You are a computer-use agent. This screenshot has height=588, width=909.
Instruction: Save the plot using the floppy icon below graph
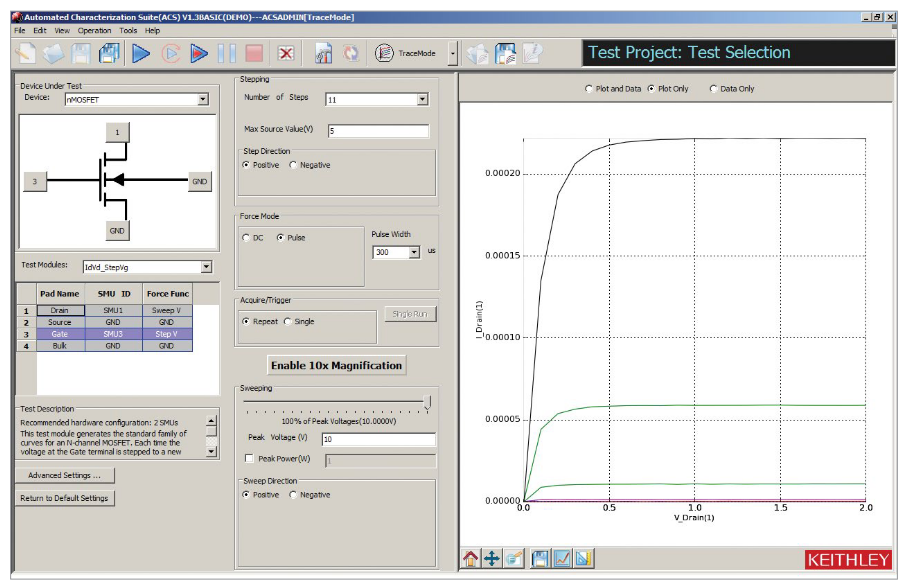540,558
